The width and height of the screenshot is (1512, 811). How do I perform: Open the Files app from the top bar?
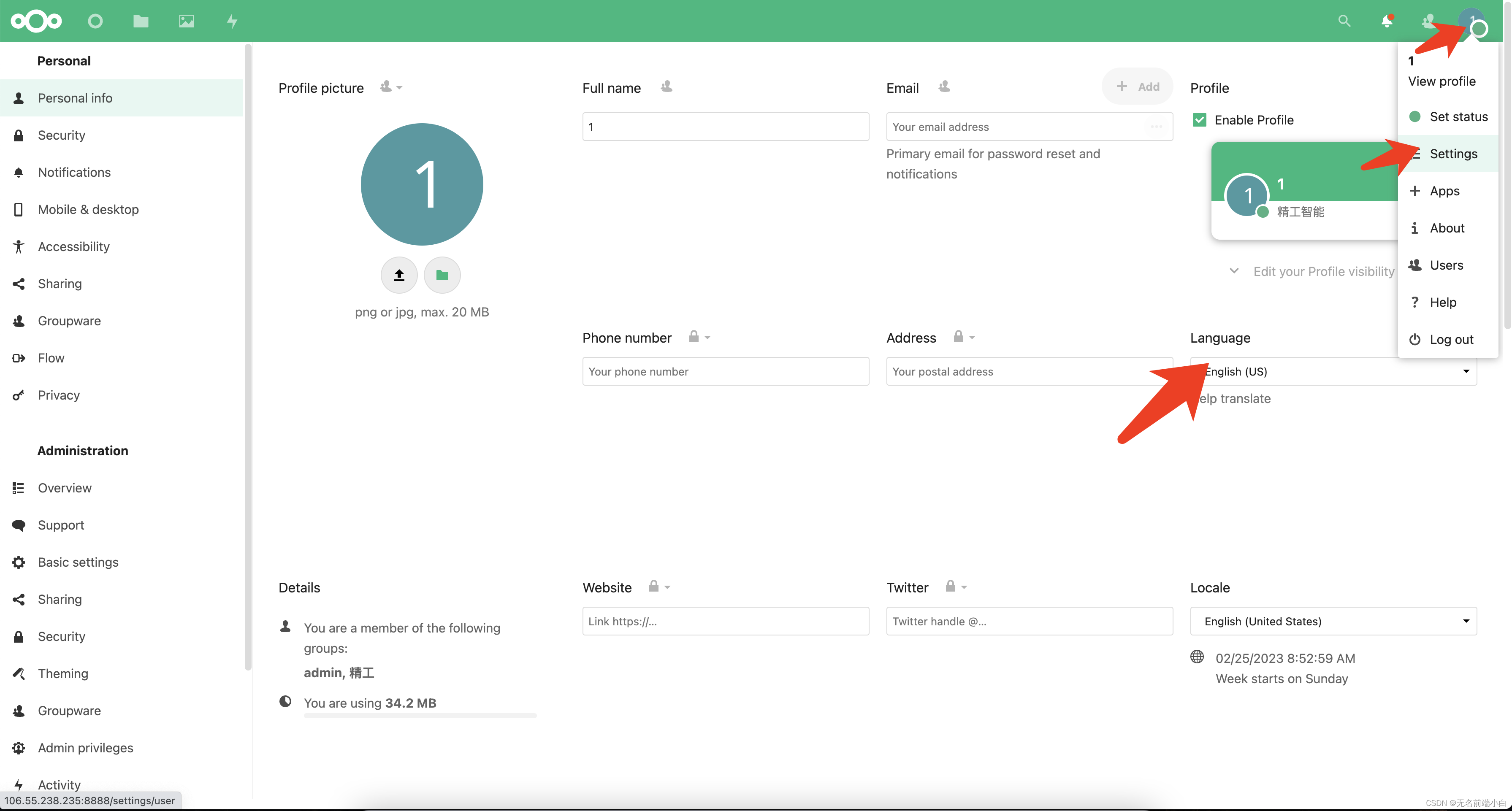tap(140, 21)
